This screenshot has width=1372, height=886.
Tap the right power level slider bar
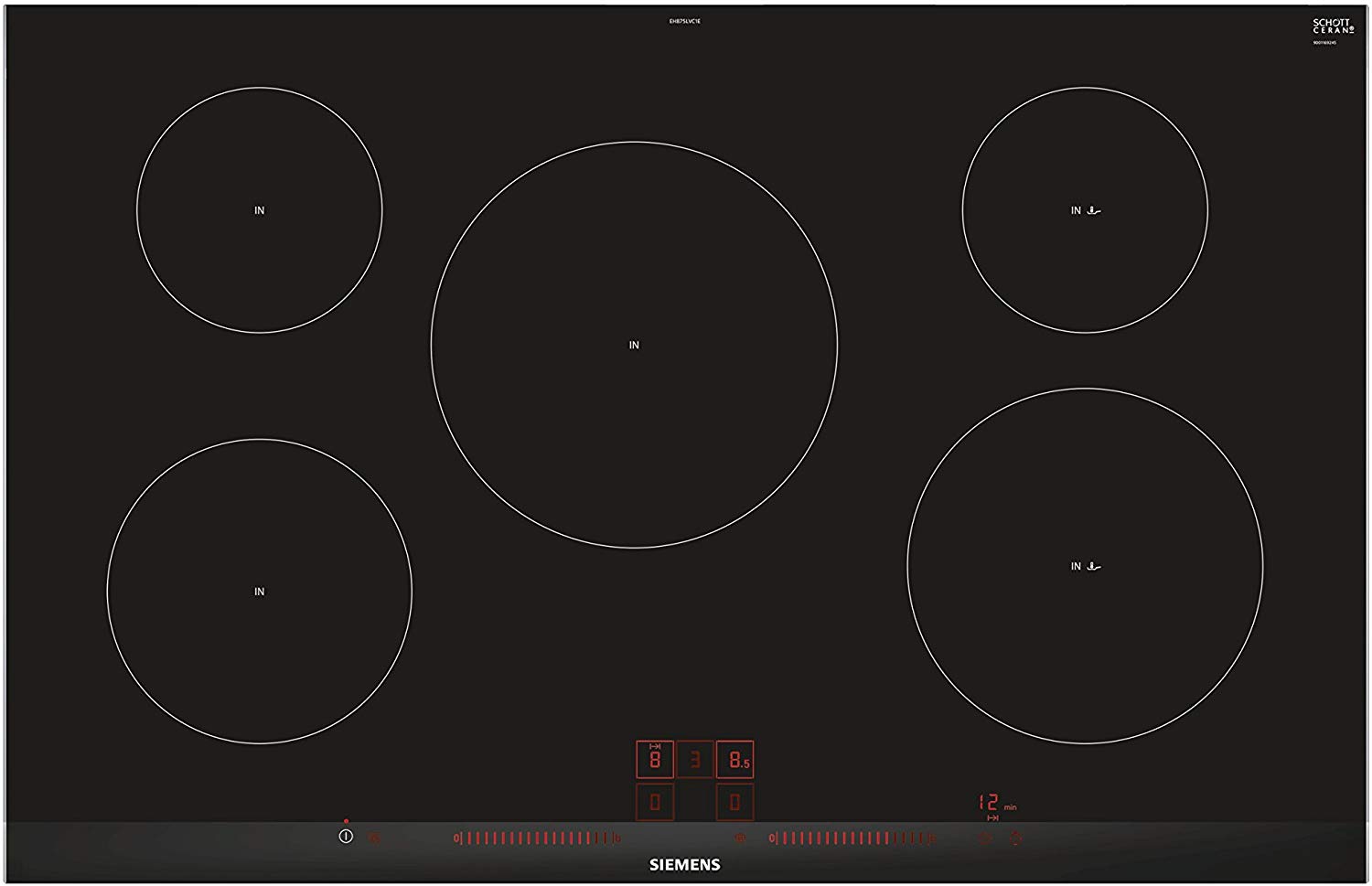[853, 838]
